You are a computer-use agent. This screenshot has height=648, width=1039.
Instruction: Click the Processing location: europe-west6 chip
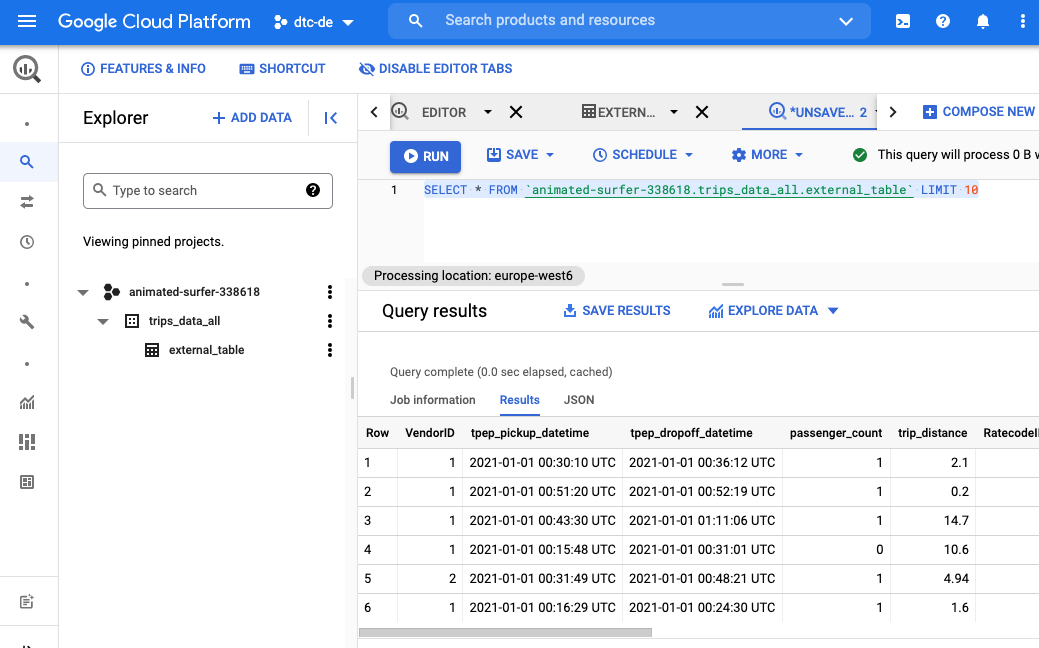point(473,276)
